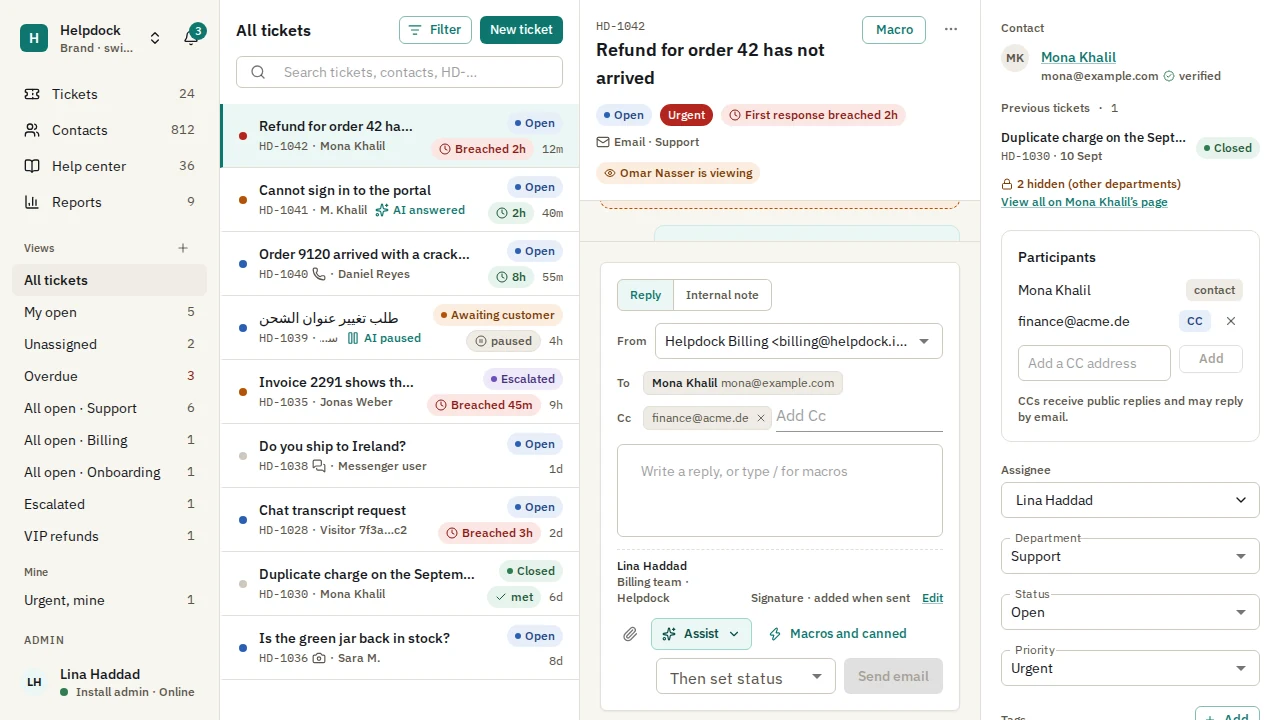This screenshot has height=720, width=1280.
Task: Open ticket Order 9120 arrived with a crack
Action: [400, 264]
